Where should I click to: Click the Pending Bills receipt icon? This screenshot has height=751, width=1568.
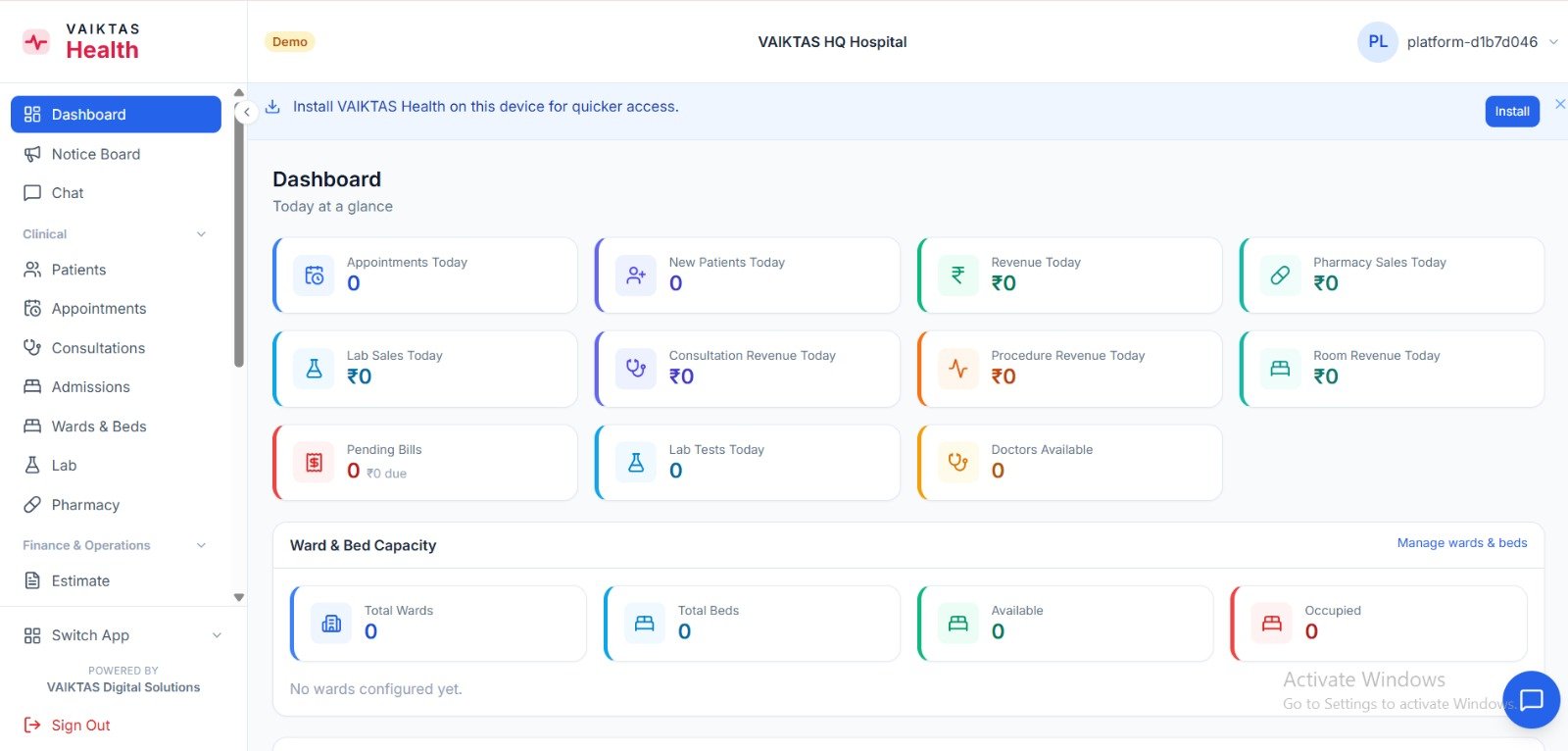[314, 463]
